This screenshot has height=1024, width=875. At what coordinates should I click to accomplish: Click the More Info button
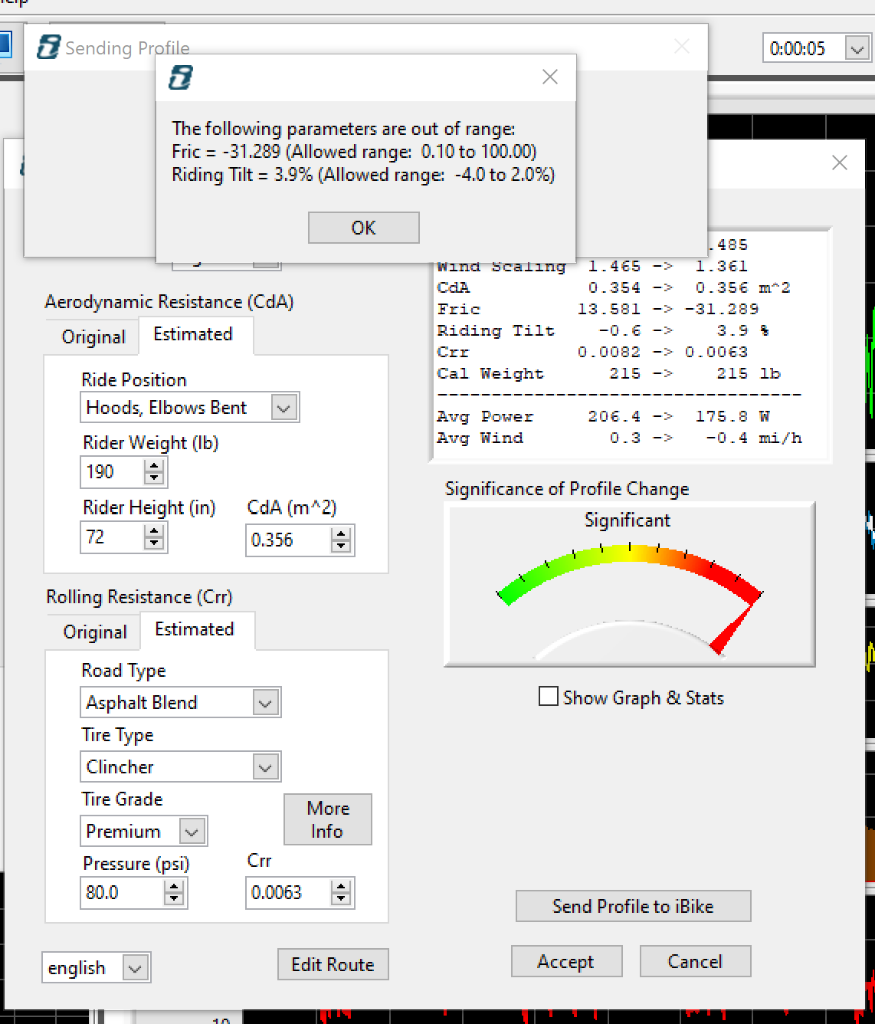coord(327,819)
